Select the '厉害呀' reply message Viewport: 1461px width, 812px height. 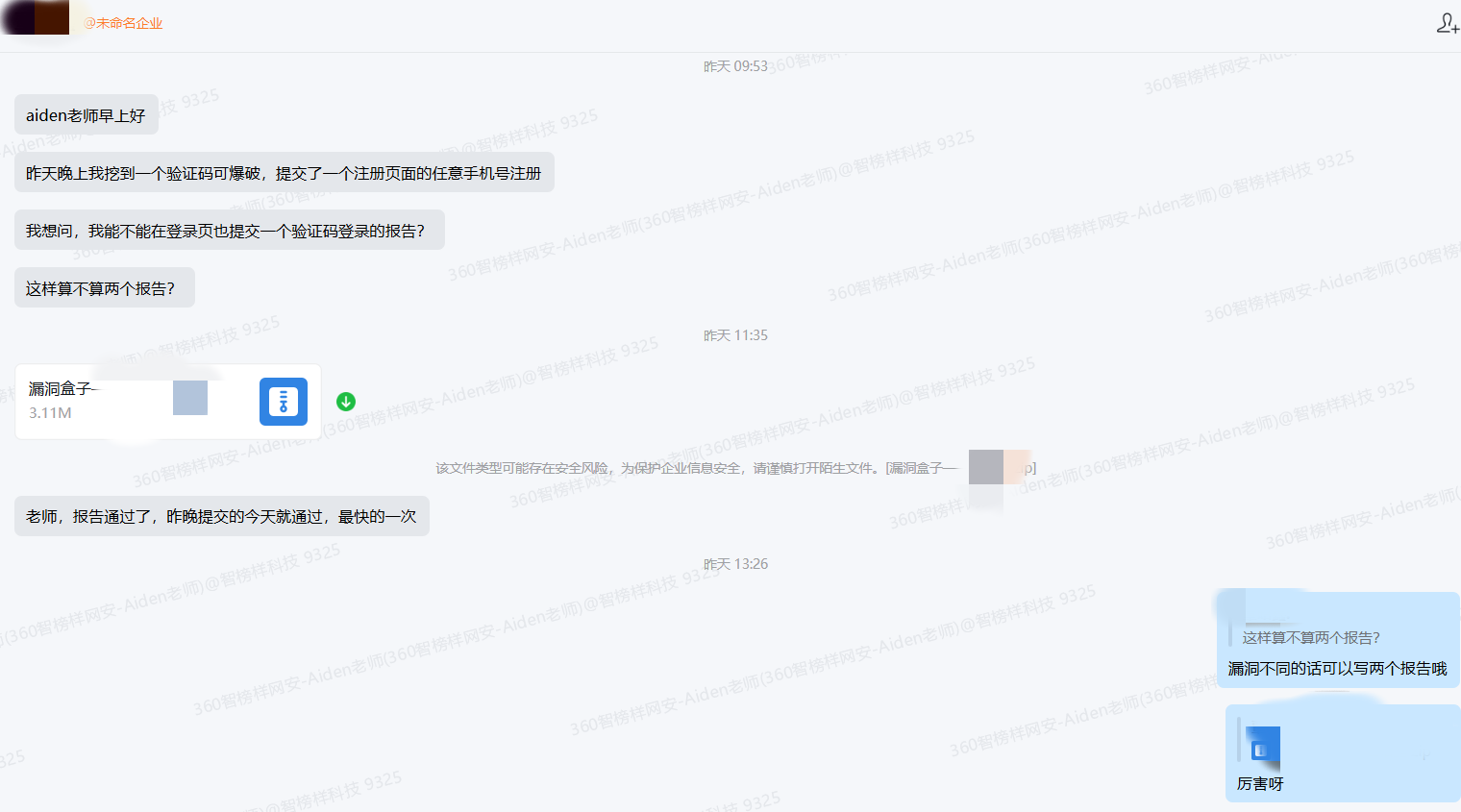[1260, 784]
